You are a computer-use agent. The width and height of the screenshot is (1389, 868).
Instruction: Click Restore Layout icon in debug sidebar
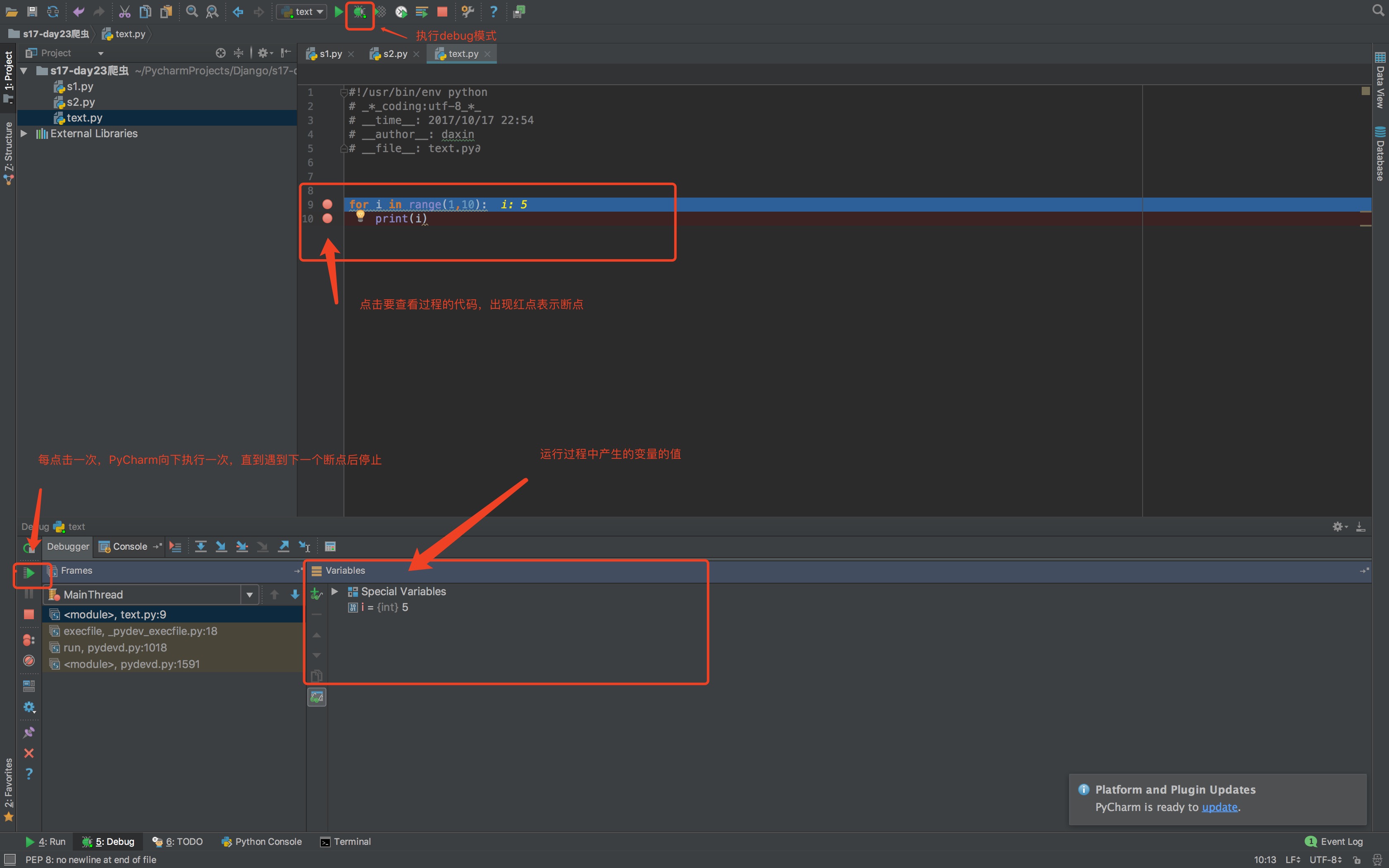[29, 686]
